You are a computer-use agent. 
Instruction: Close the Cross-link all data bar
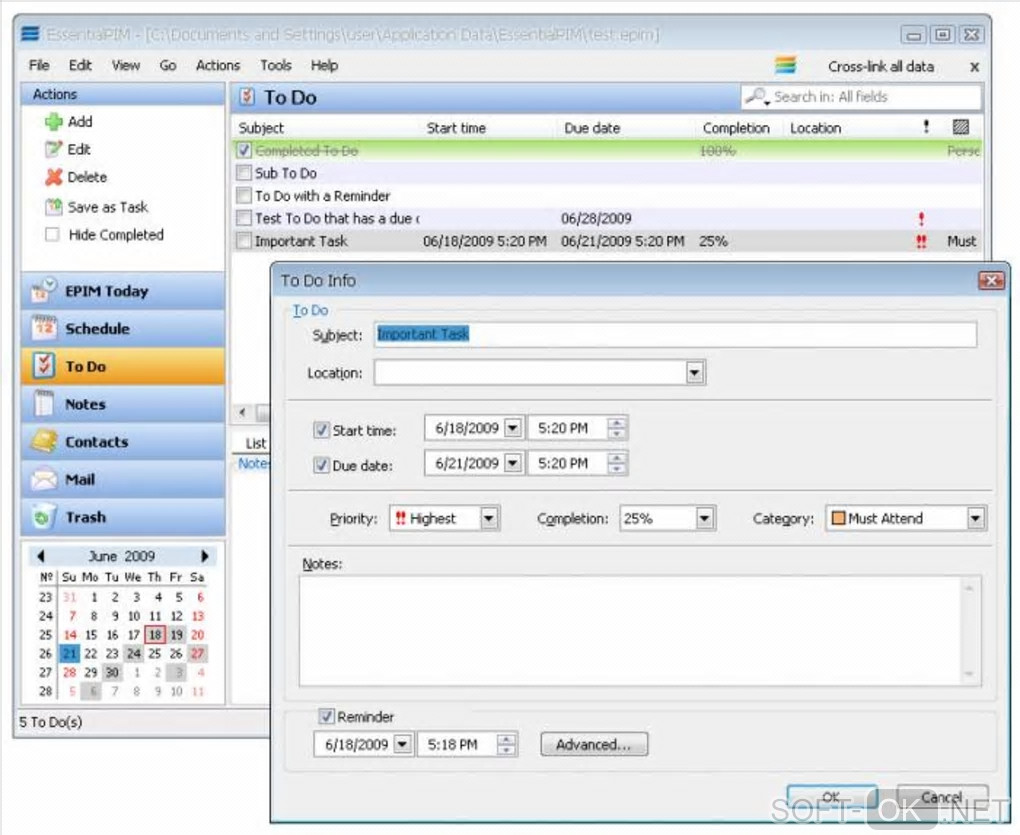click(974, 66)
